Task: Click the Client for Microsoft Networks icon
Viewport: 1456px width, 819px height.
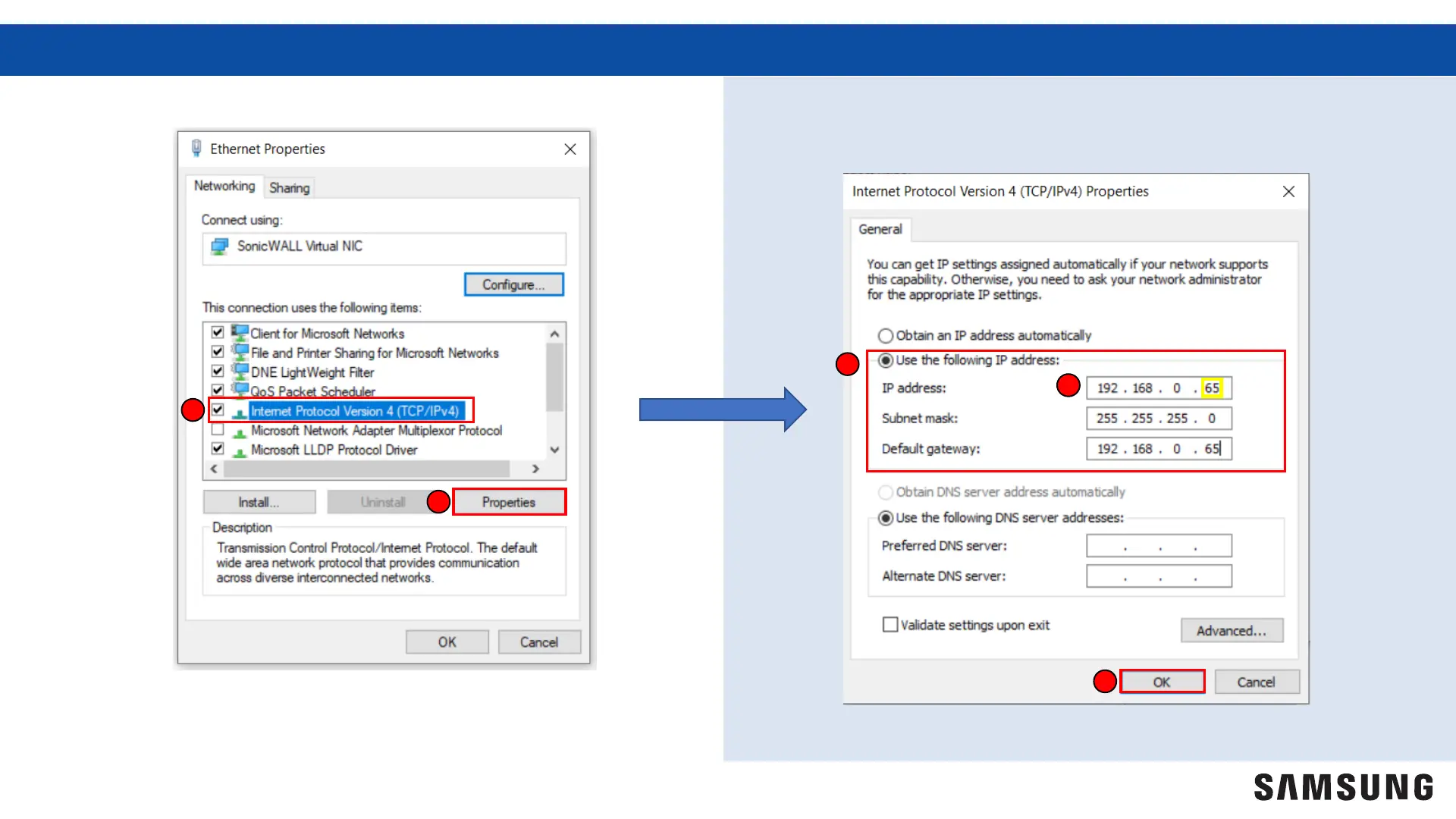Action: (240, 333)
